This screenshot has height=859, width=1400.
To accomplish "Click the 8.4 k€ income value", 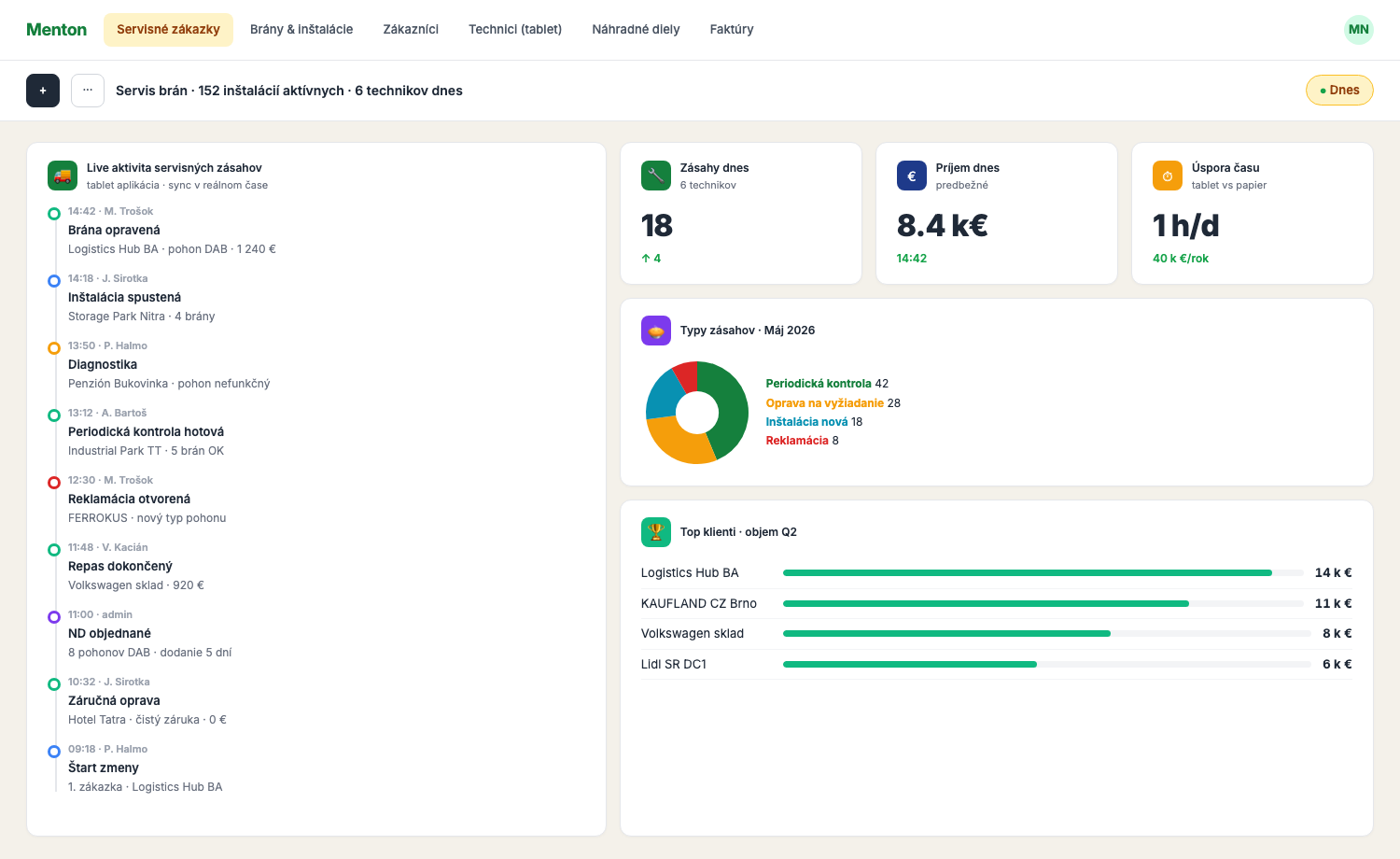I will pos(943,226).
